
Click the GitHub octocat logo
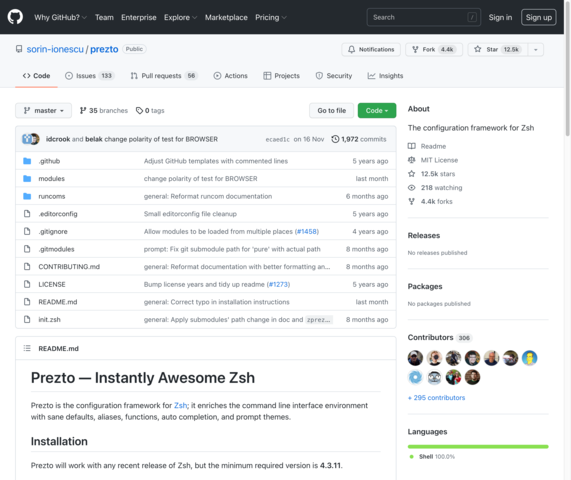[x=15, y=17]
